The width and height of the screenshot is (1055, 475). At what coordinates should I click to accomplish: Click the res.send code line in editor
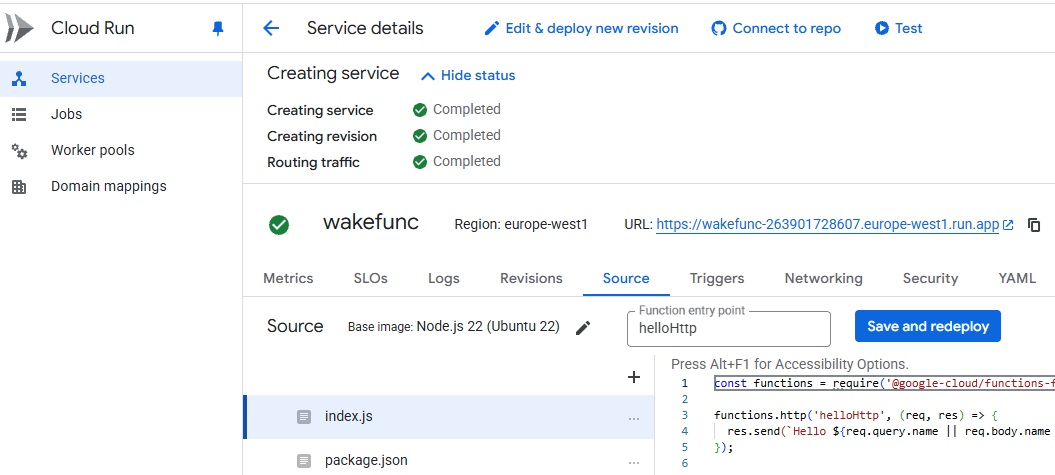[888, 431]
